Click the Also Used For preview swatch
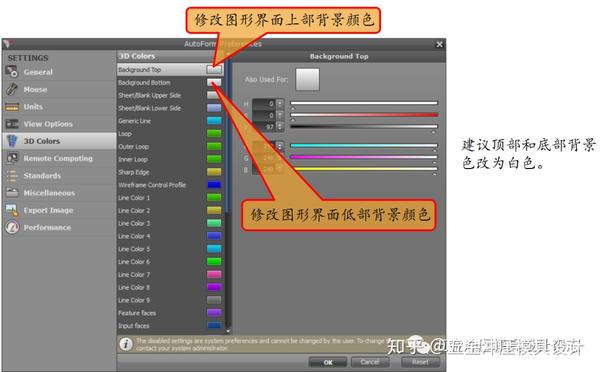Screen dimensions: 600x372 click(x=307, y=80)
